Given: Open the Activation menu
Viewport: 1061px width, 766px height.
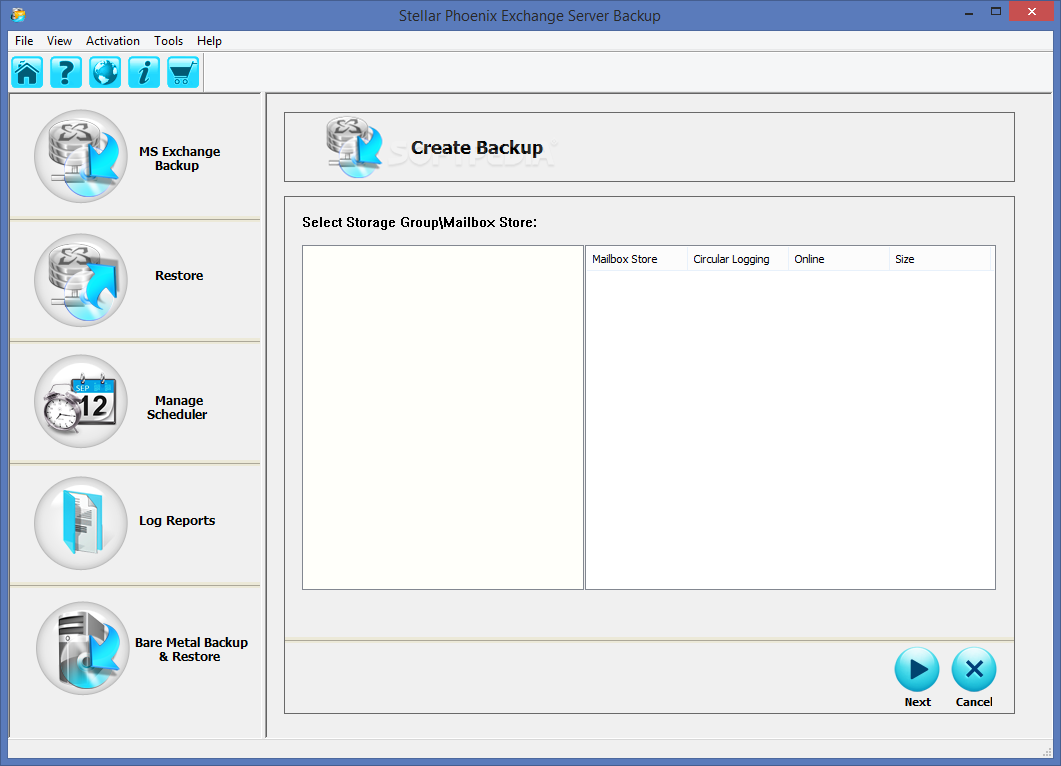Looking at the screenshot, I should tap(112, 41).
